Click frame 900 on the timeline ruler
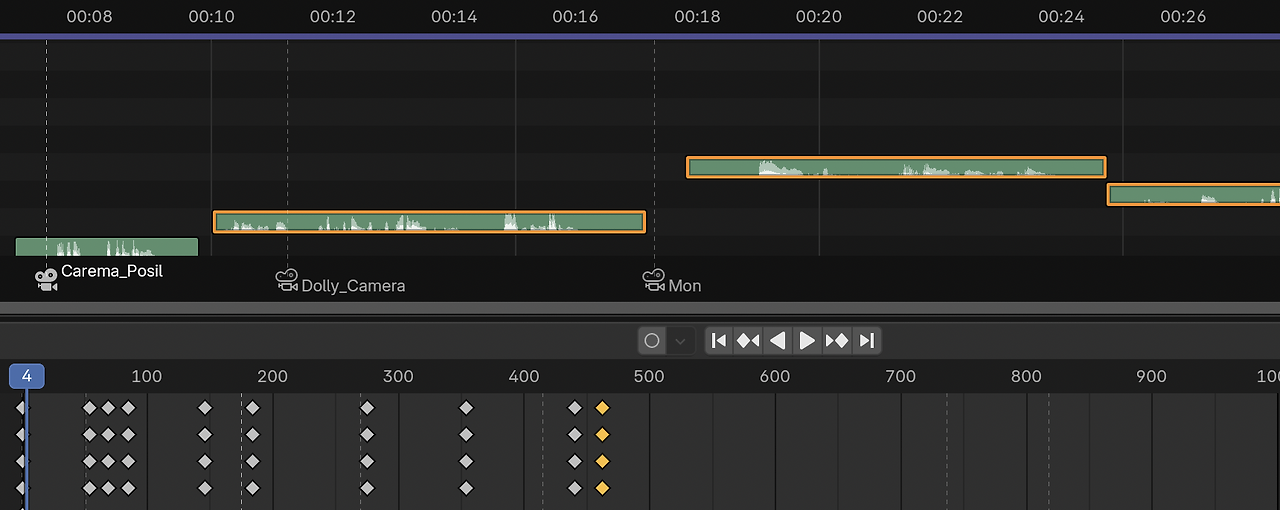 click(x=1152, y=376)
